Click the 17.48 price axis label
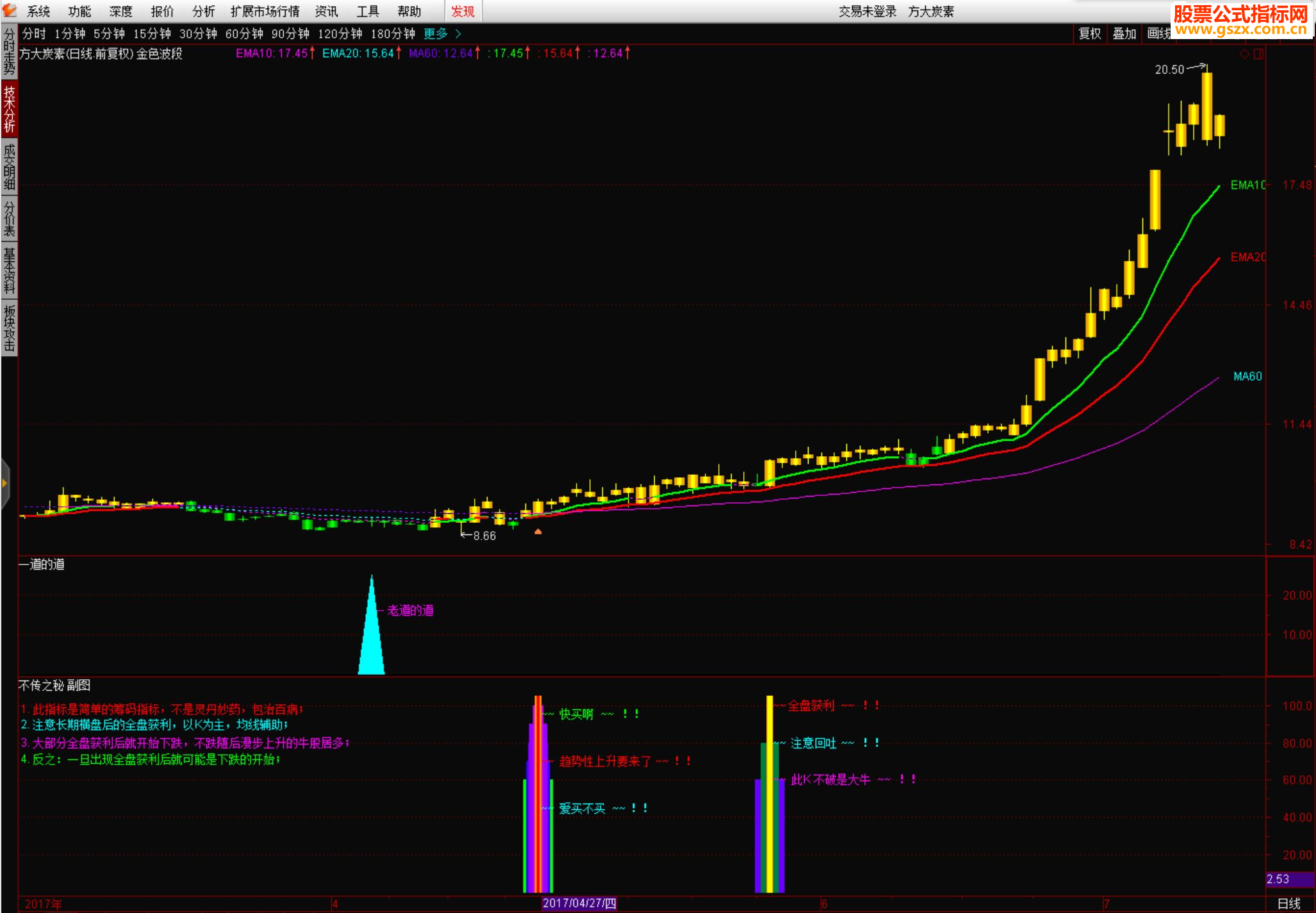 (1297, 185)
